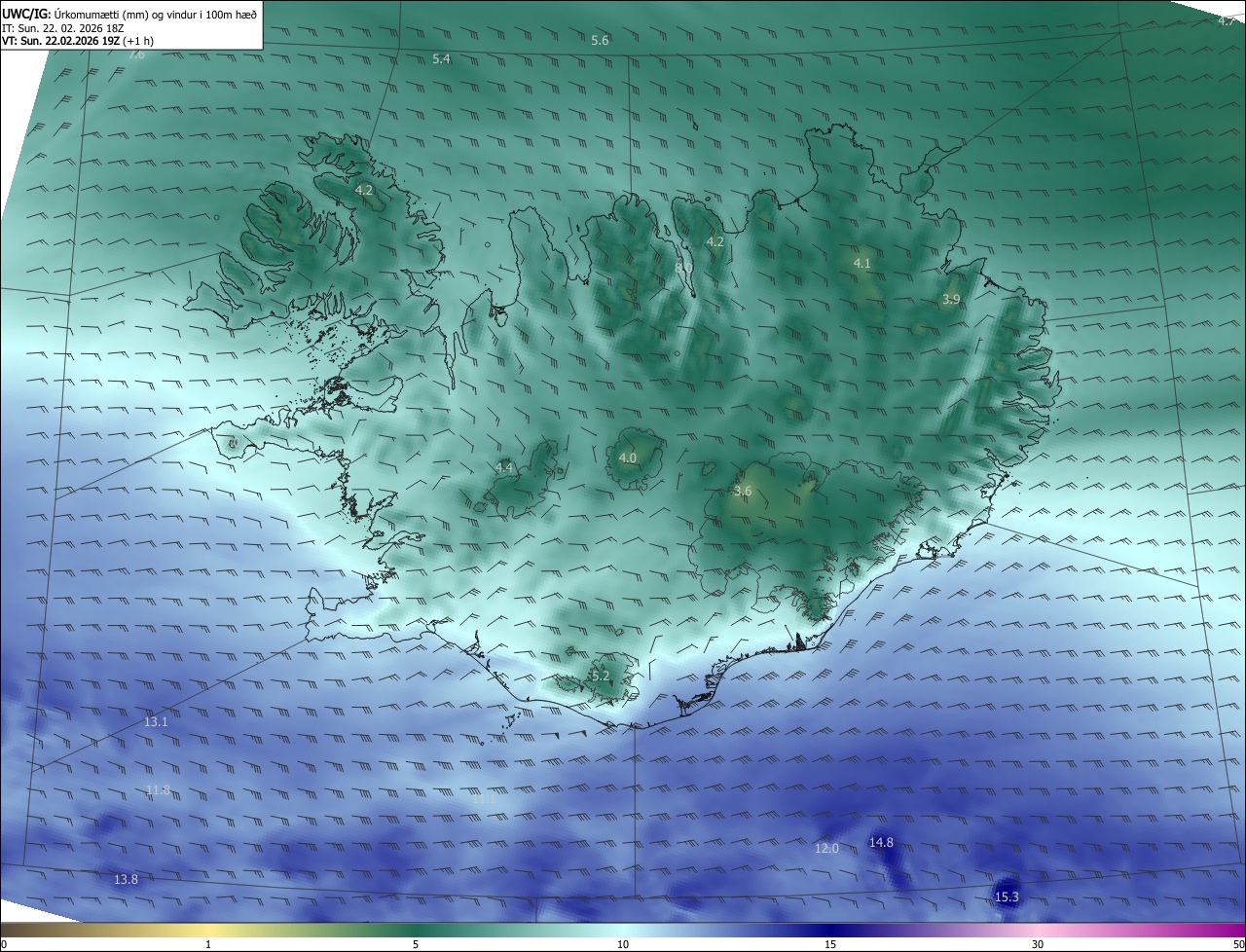Click the title text 'UWC/IG: Úrkomumætti (mm)'

point(76,14)
